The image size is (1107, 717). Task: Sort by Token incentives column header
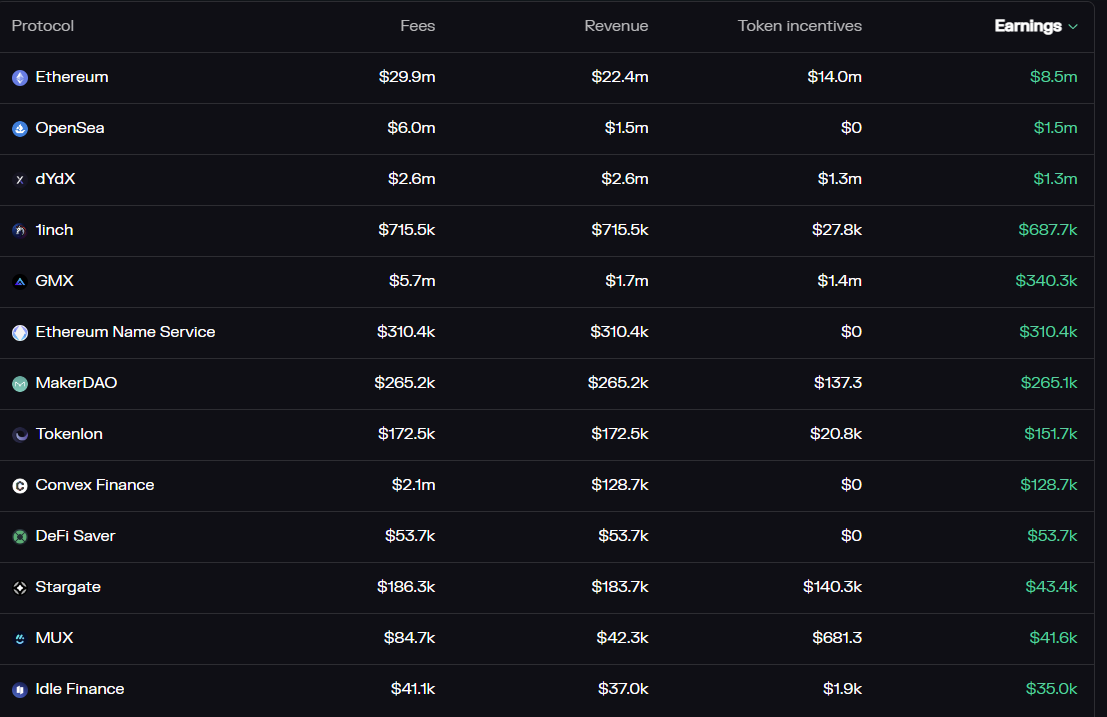(799, 26)
